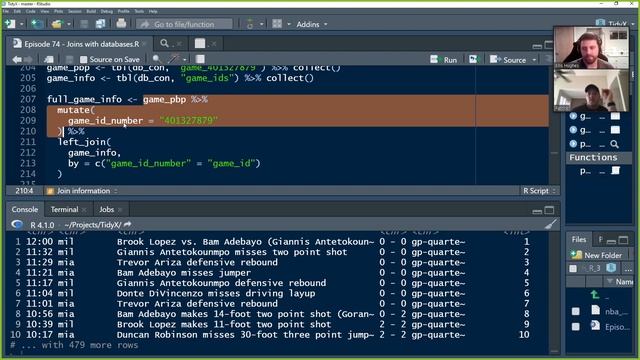Go back to previous source location
This screenshot has width=640, height=360.
point(16,60)
